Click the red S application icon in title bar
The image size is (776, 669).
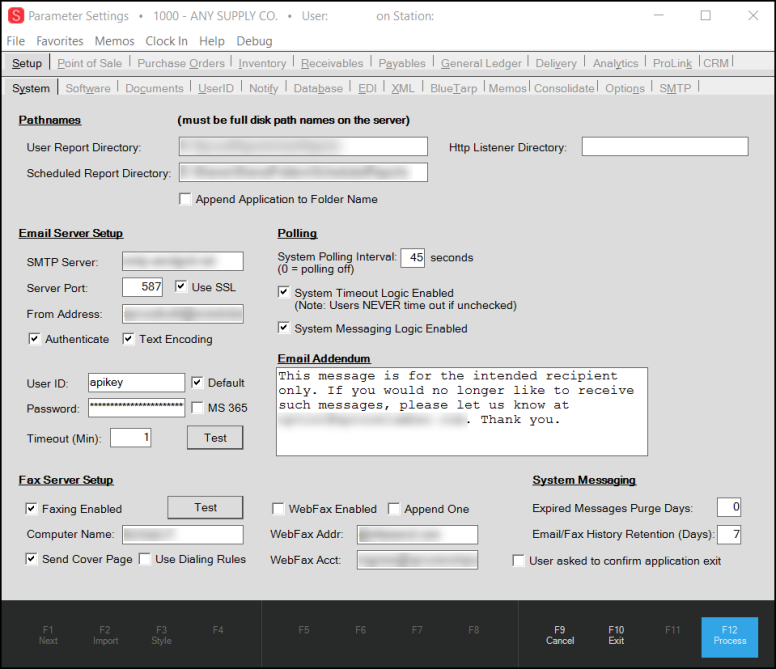(16, 16)
